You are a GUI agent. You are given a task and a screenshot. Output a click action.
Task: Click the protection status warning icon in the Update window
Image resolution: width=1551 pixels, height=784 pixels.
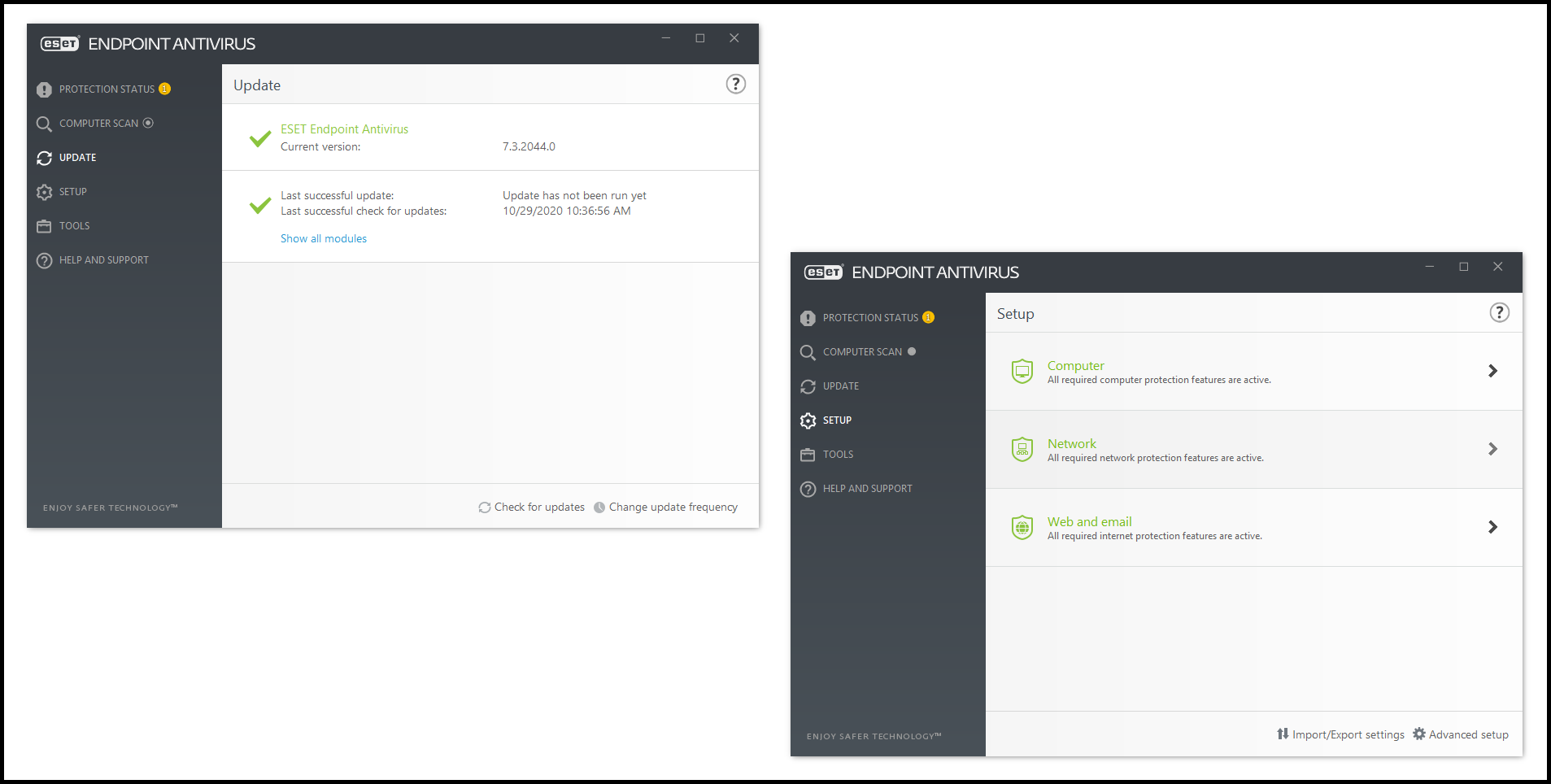[x=44, y=89]
